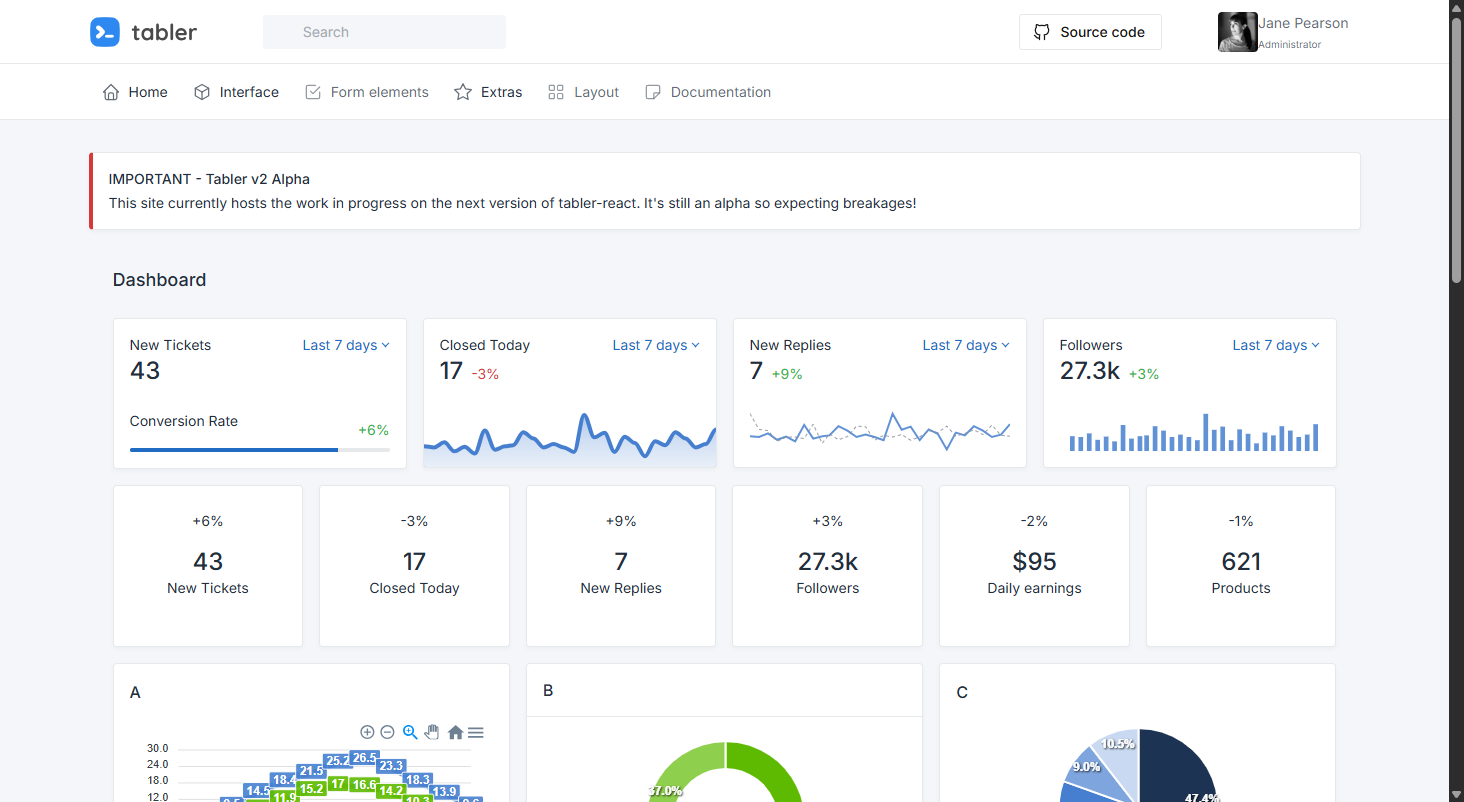This screenshot has width=1464, height=802.
Task: Click the '26.5' data label in chart A
Action: point(364,757)
